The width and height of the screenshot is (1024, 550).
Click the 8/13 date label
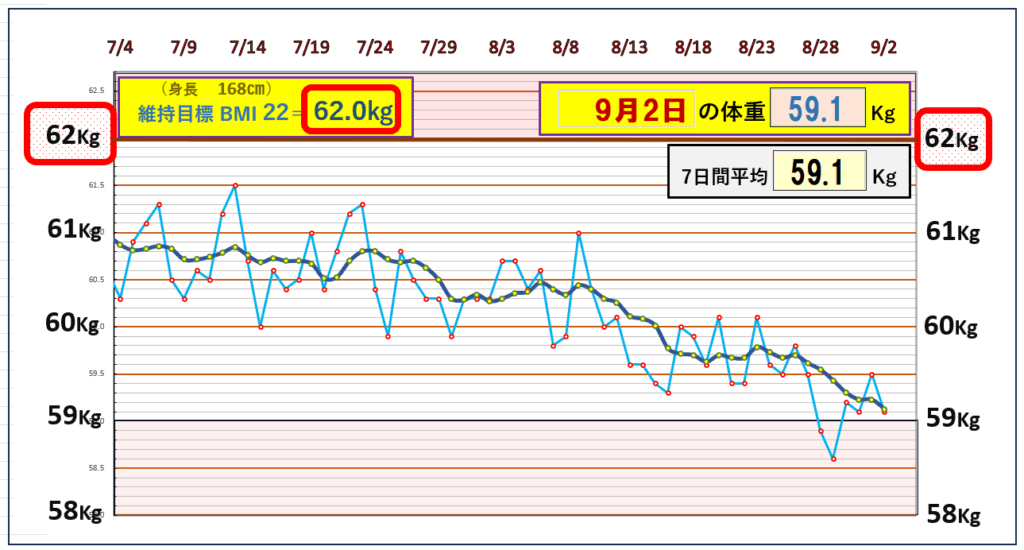tap(630, 48)
